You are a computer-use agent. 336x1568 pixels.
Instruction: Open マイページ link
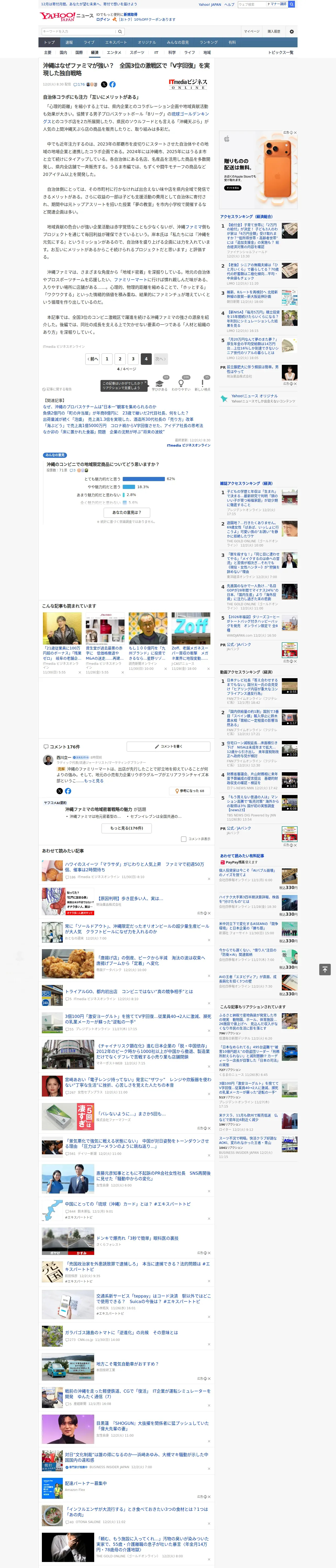click(252, 32)
